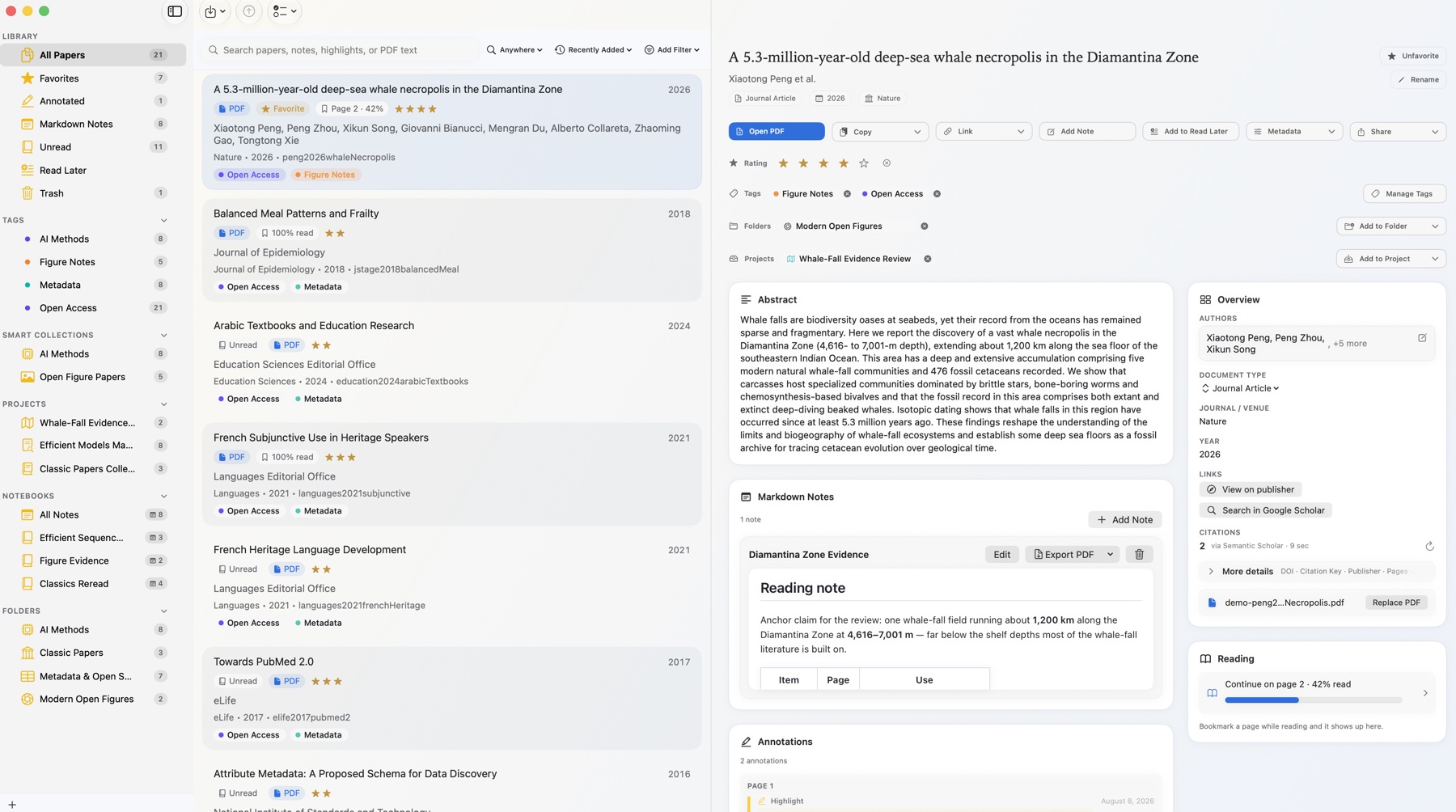Open the Favorites library section
The height and width of the screenshot is (812, 1456).
(93, 78)
